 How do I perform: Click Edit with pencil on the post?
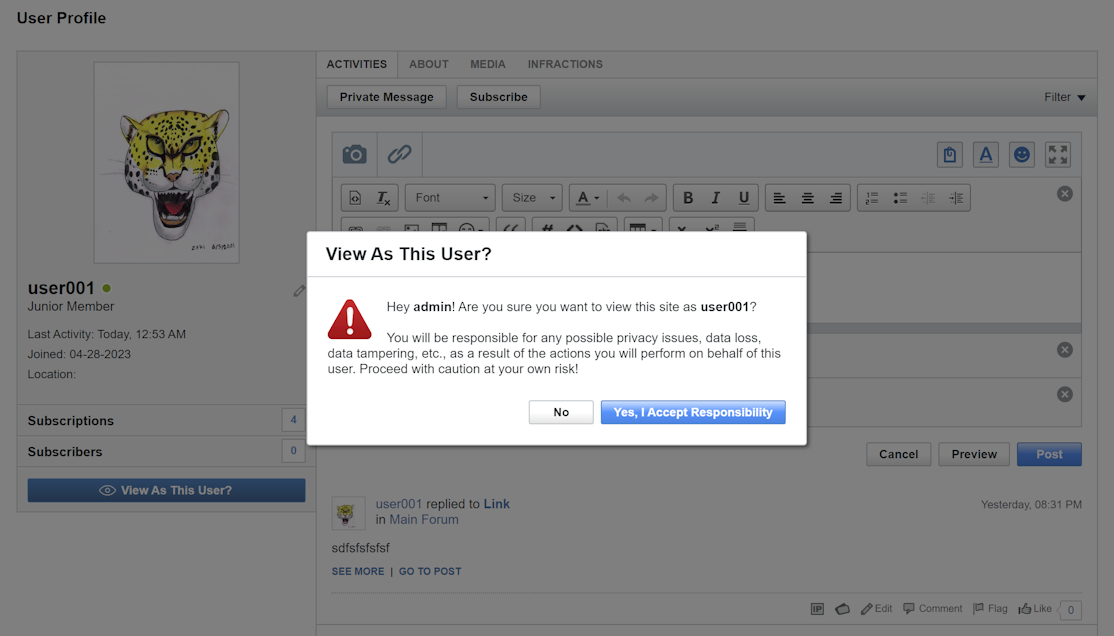(x=876, y=609)
